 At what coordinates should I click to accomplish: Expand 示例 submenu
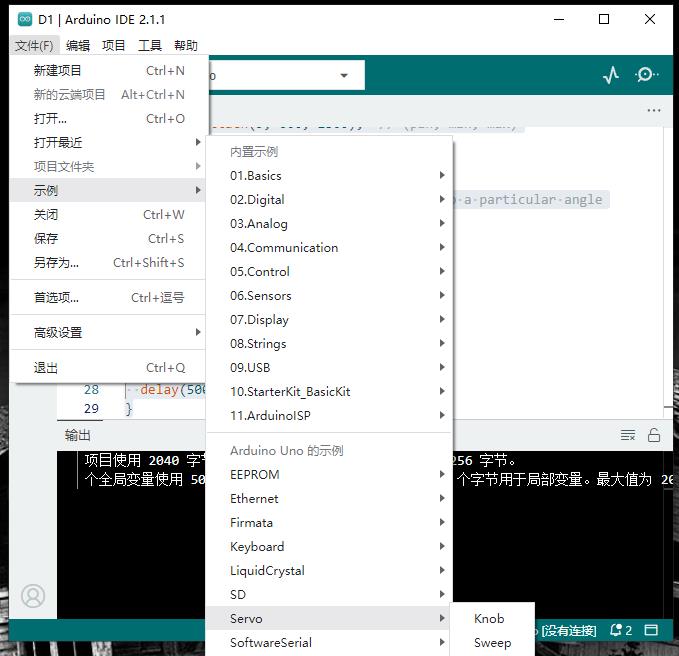pyautogui.click(x=108, y=191)
